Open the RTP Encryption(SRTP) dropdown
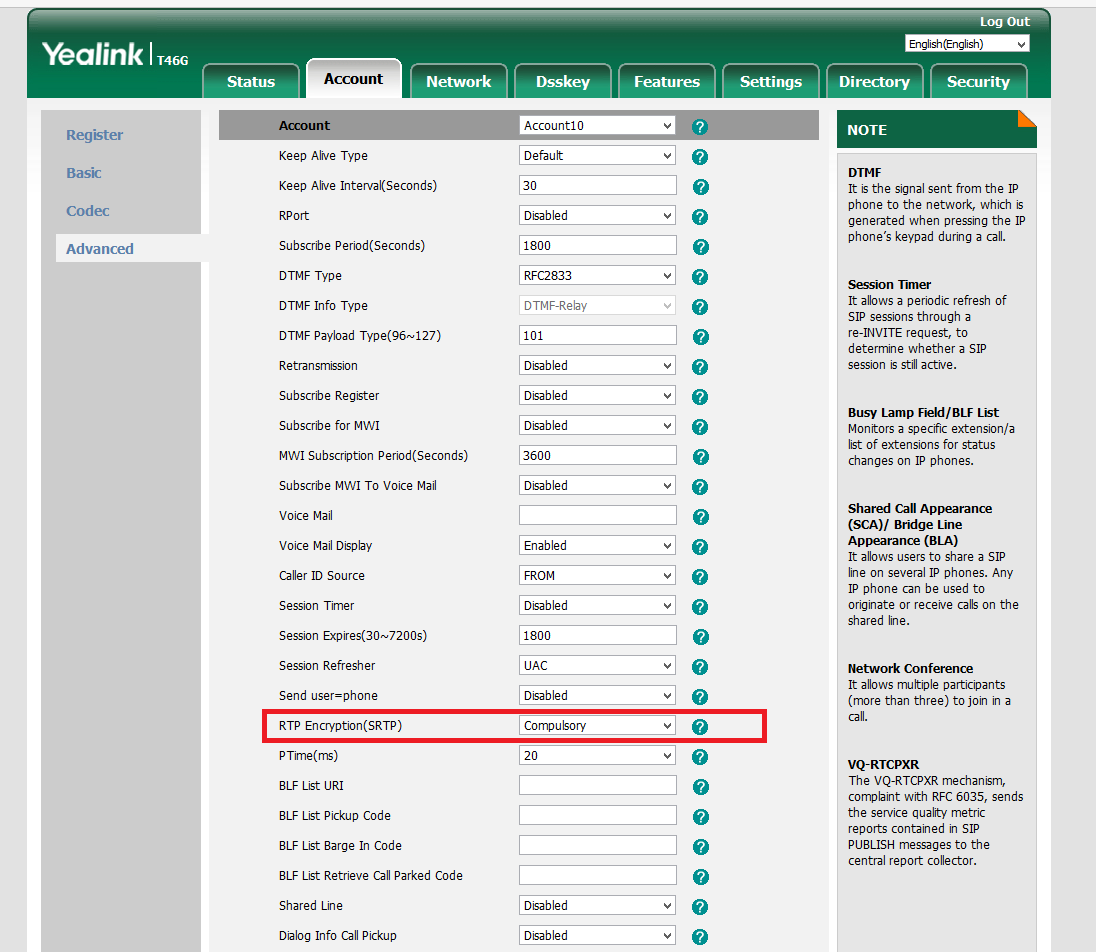1096x952 pixels. 597,726
